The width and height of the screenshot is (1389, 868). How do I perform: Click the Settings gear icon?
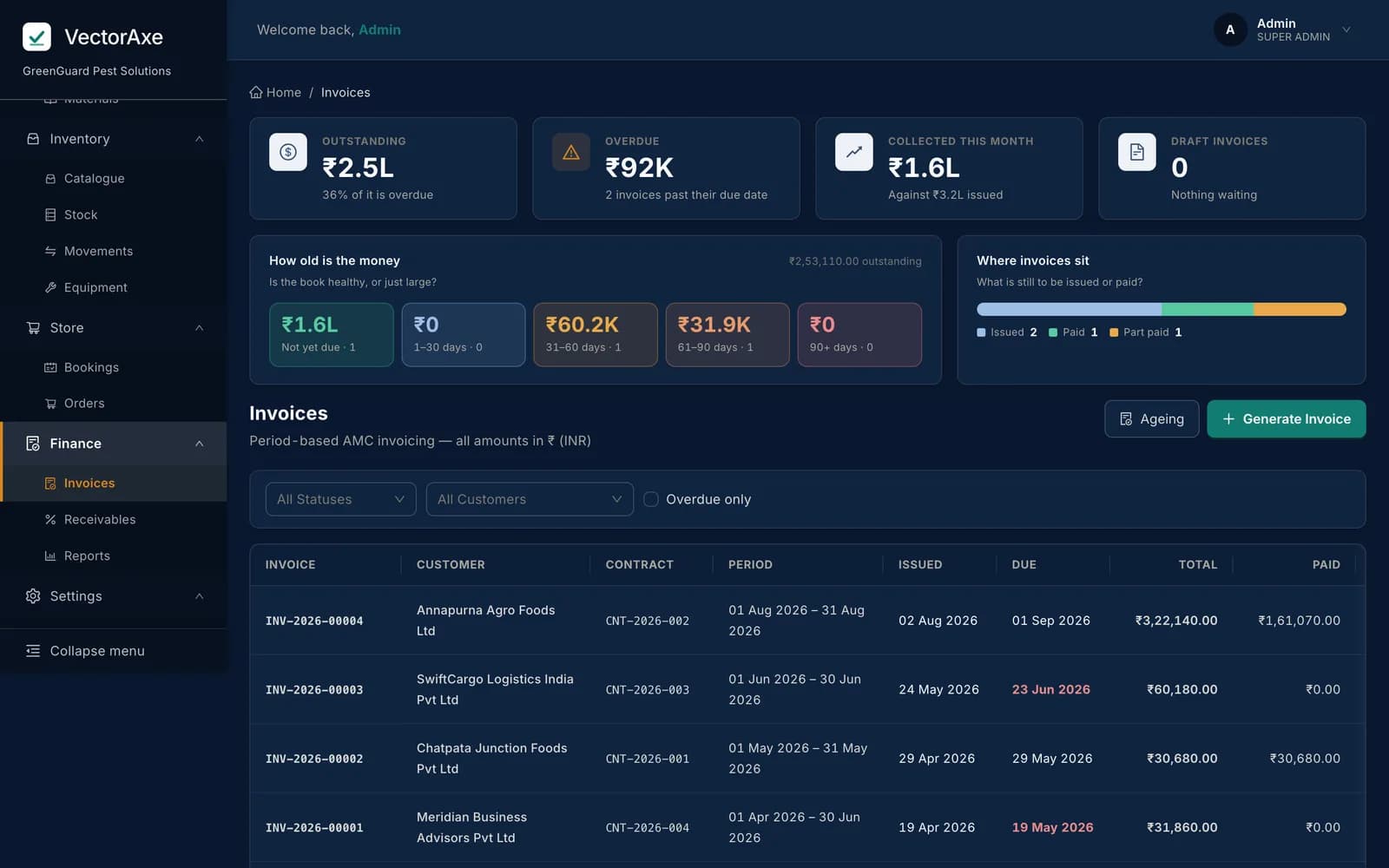pos(33,596)
